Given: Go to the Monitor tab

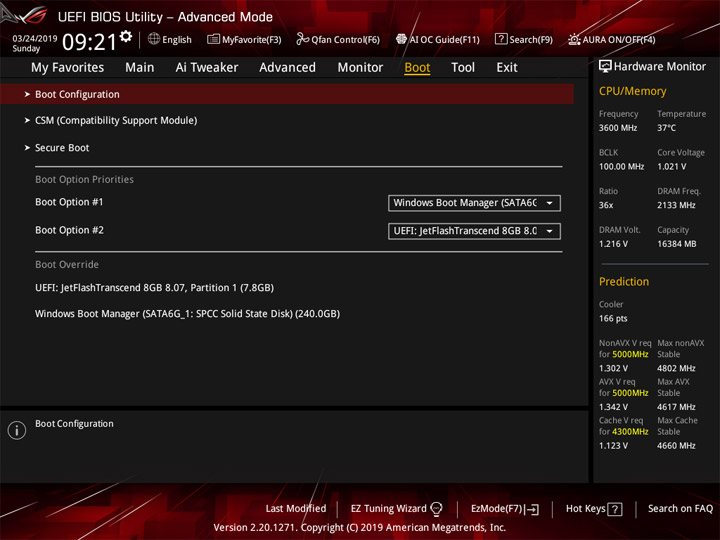Looking at the screenshot, I should (x=360, y=68).
